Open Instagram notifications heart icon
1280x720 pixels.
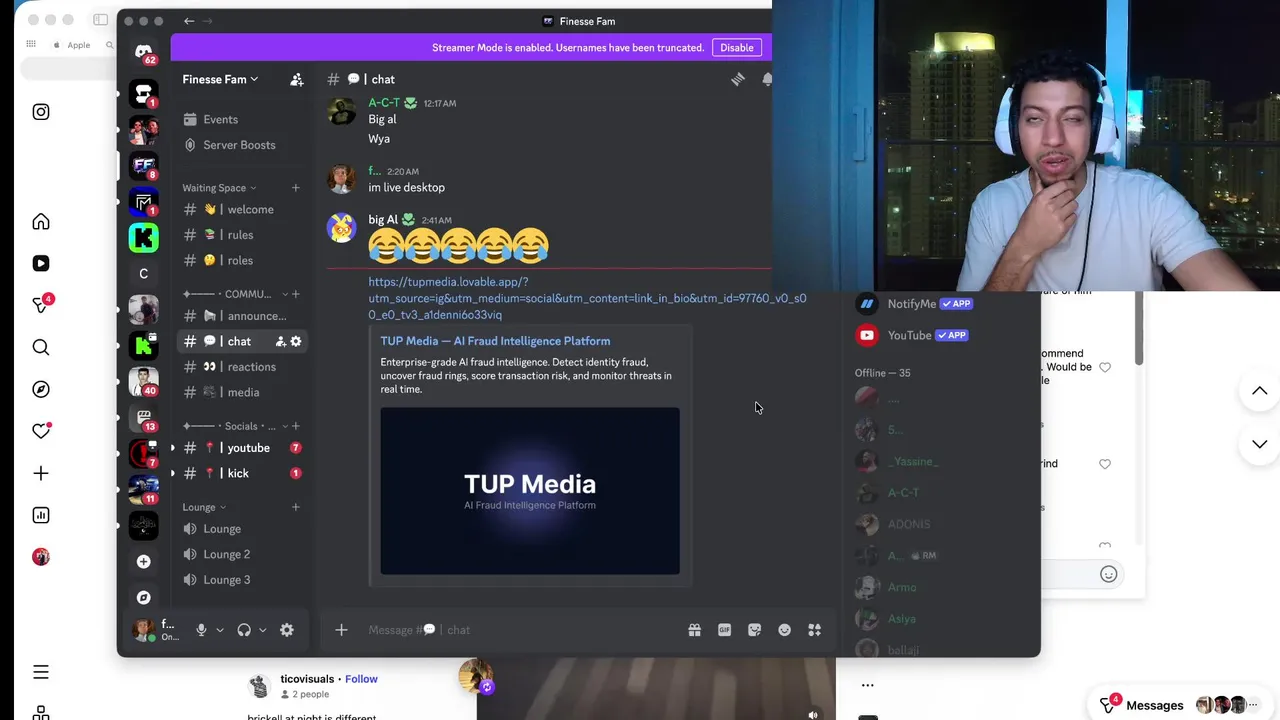tap(41, 431)
